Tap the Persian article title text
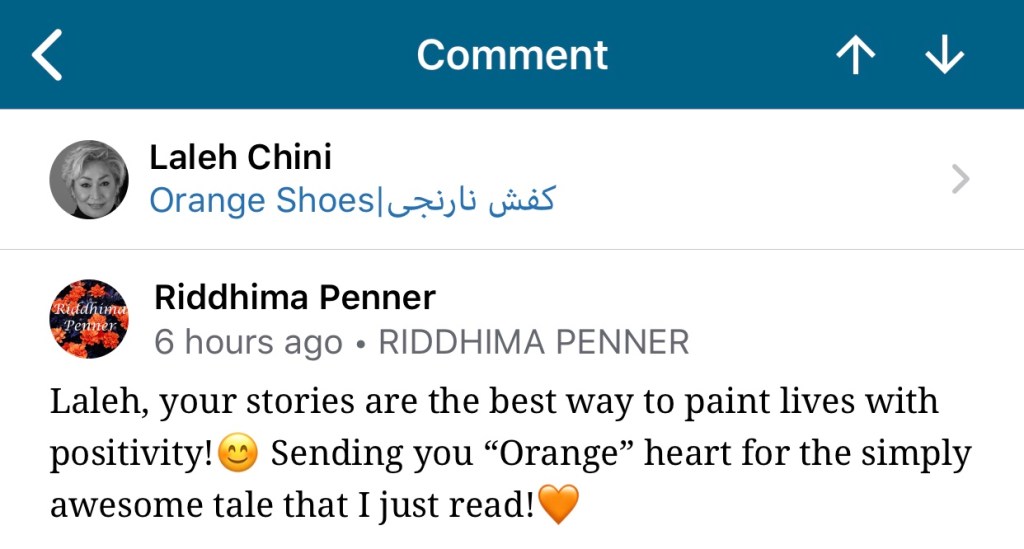 tap(466, 201)
